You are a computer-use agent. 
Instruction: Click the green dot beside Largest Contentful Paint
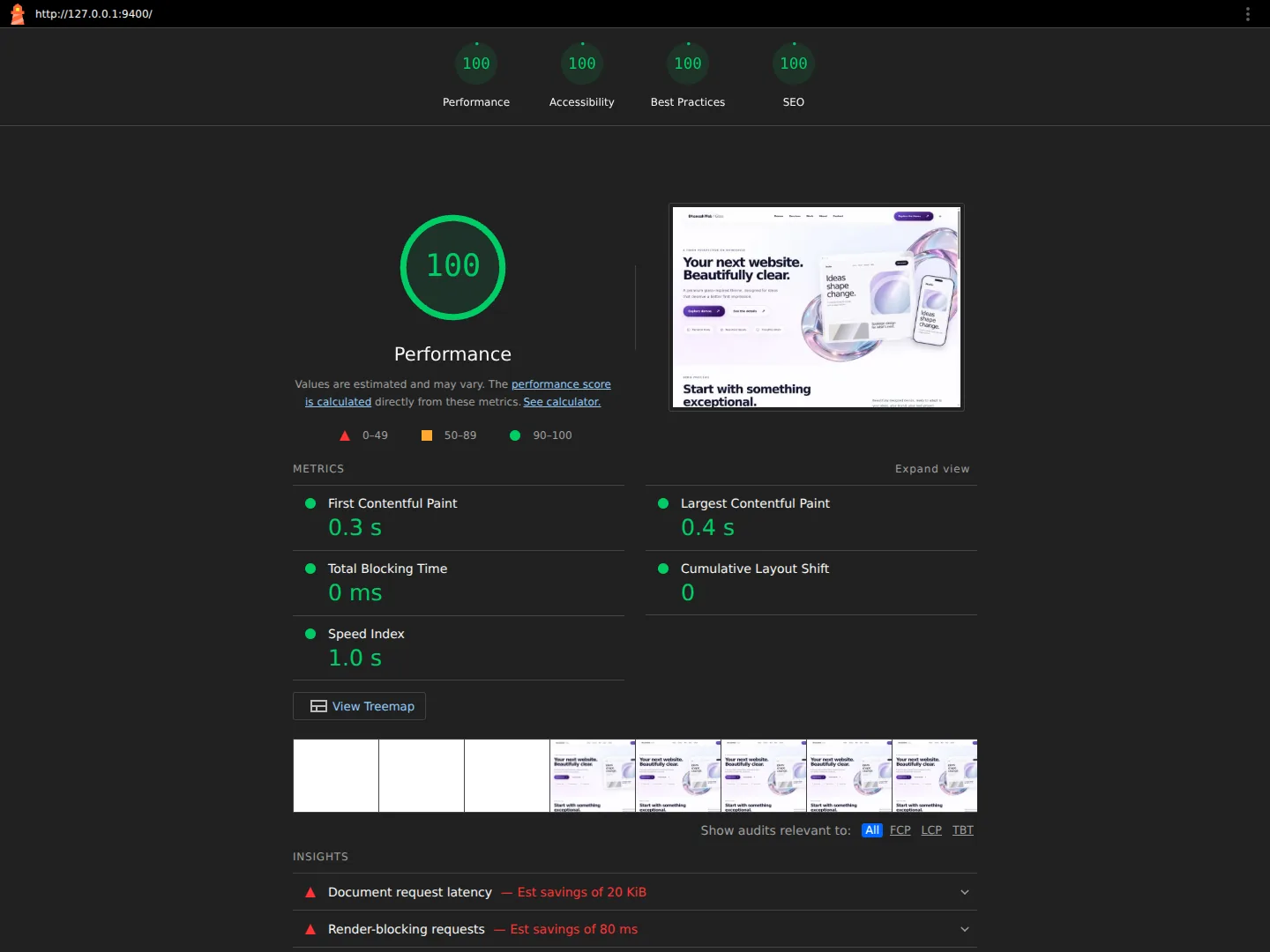pos(663,503)
